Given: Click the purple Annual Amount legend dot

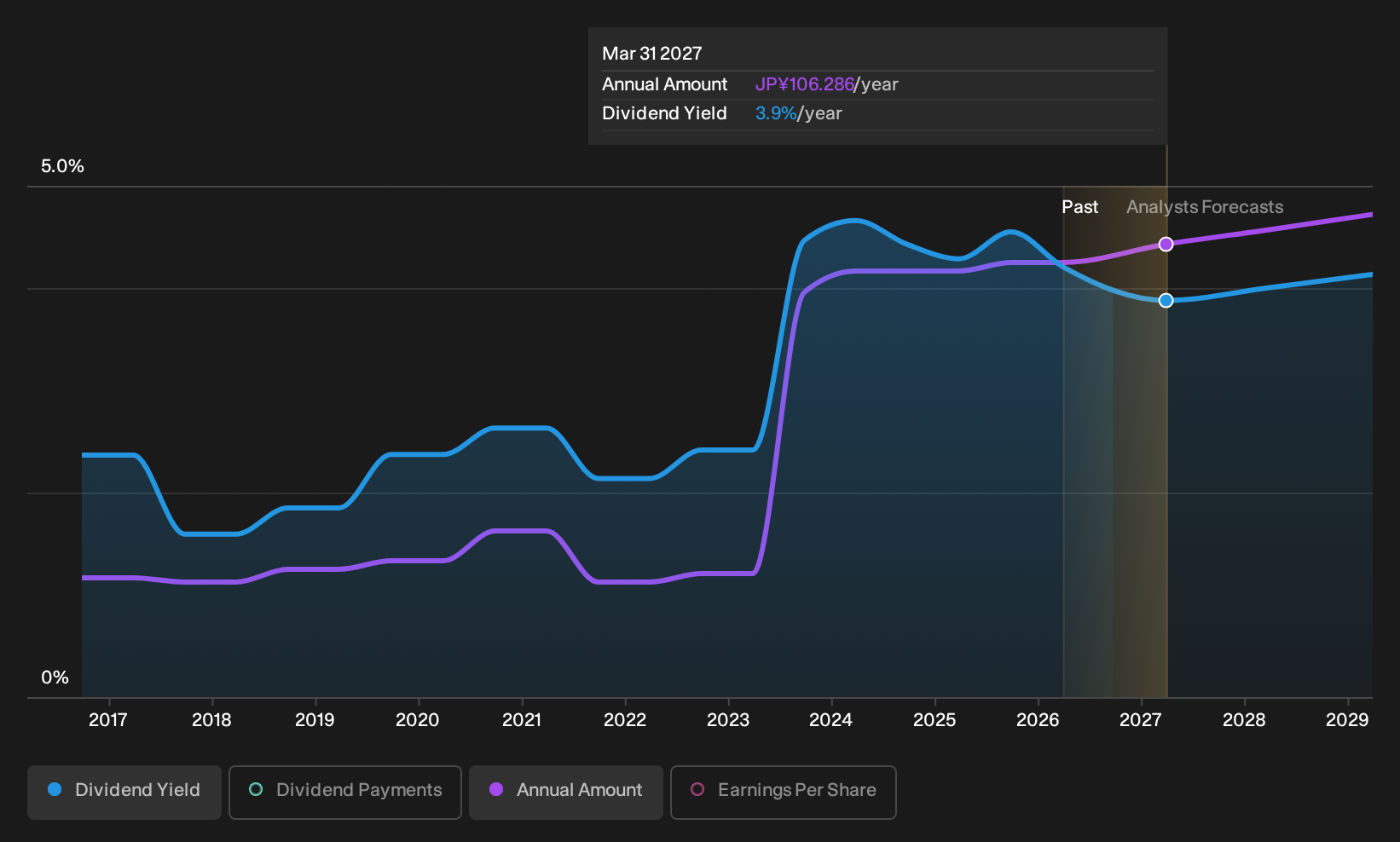Looking at the screenshot, I should [x=496, y=790].
